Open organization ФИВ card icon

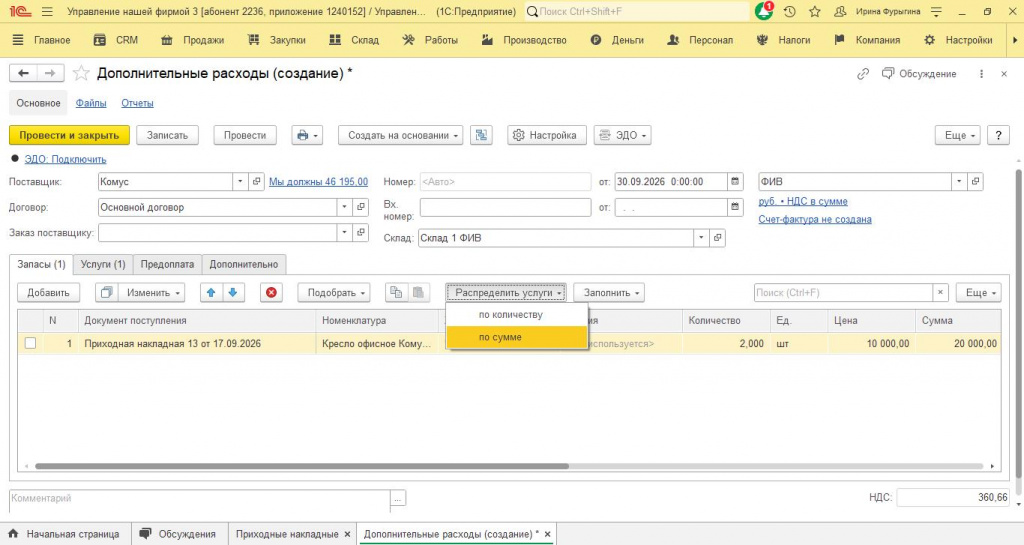click(x=975, y=181)
